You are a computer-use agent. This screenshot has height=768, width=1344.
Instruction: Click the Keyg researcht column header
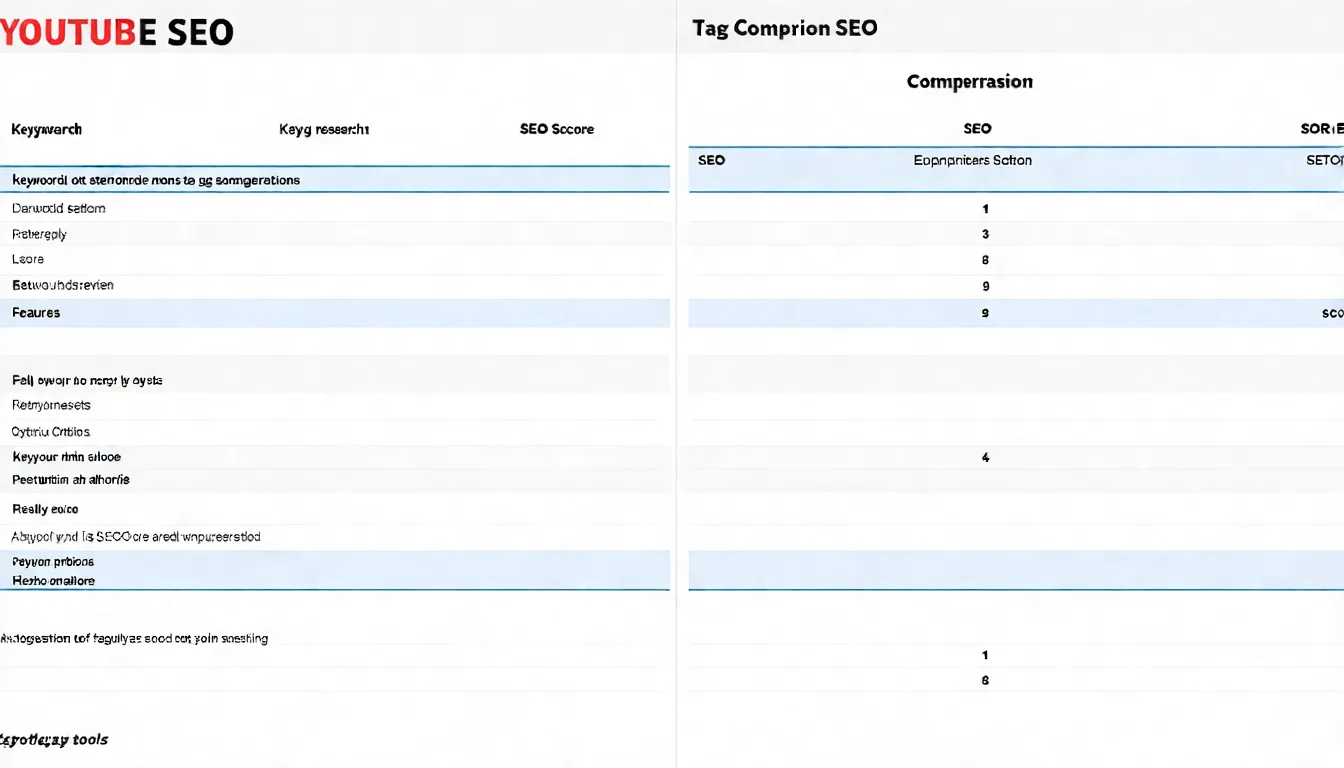324,129
